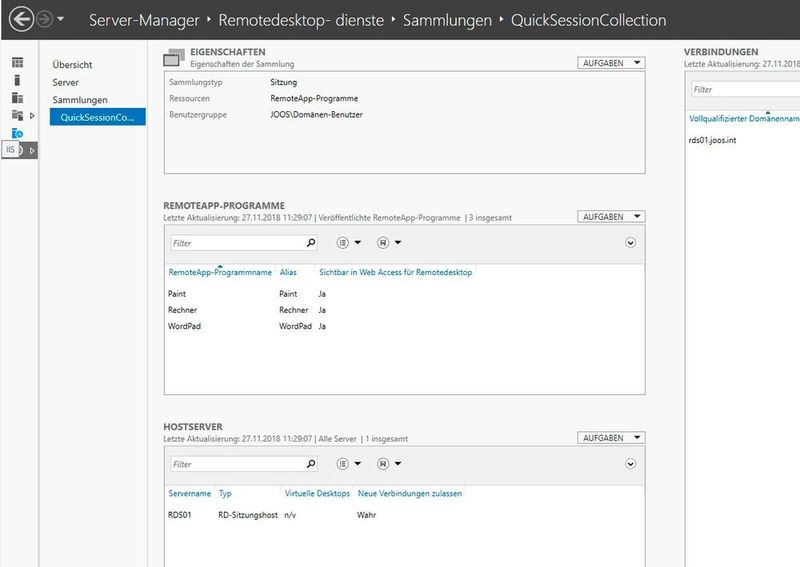The height and width of the screenshot is (567, 800).
Task: Open saved queries dropdown in Hostserver
Action: (389, 464)
